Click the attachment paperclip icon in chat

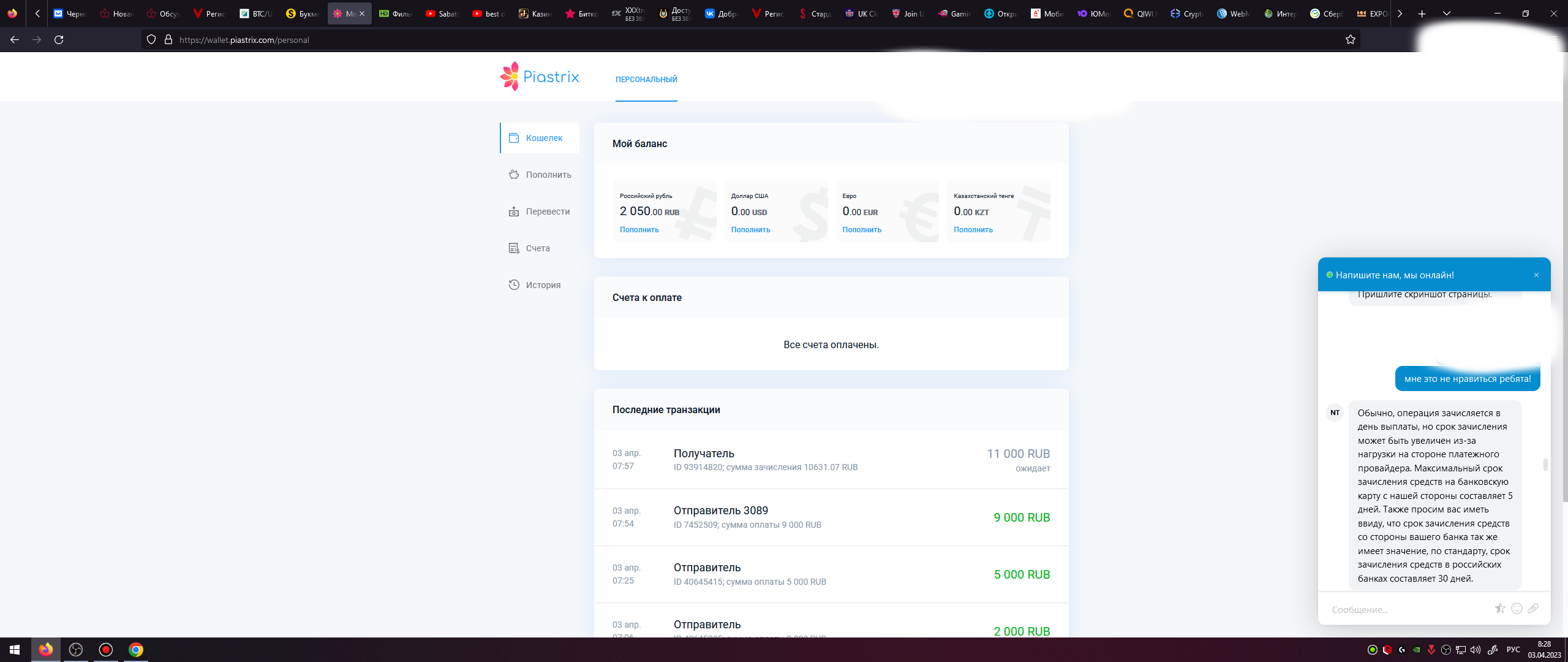click(x=1533, y=609)
